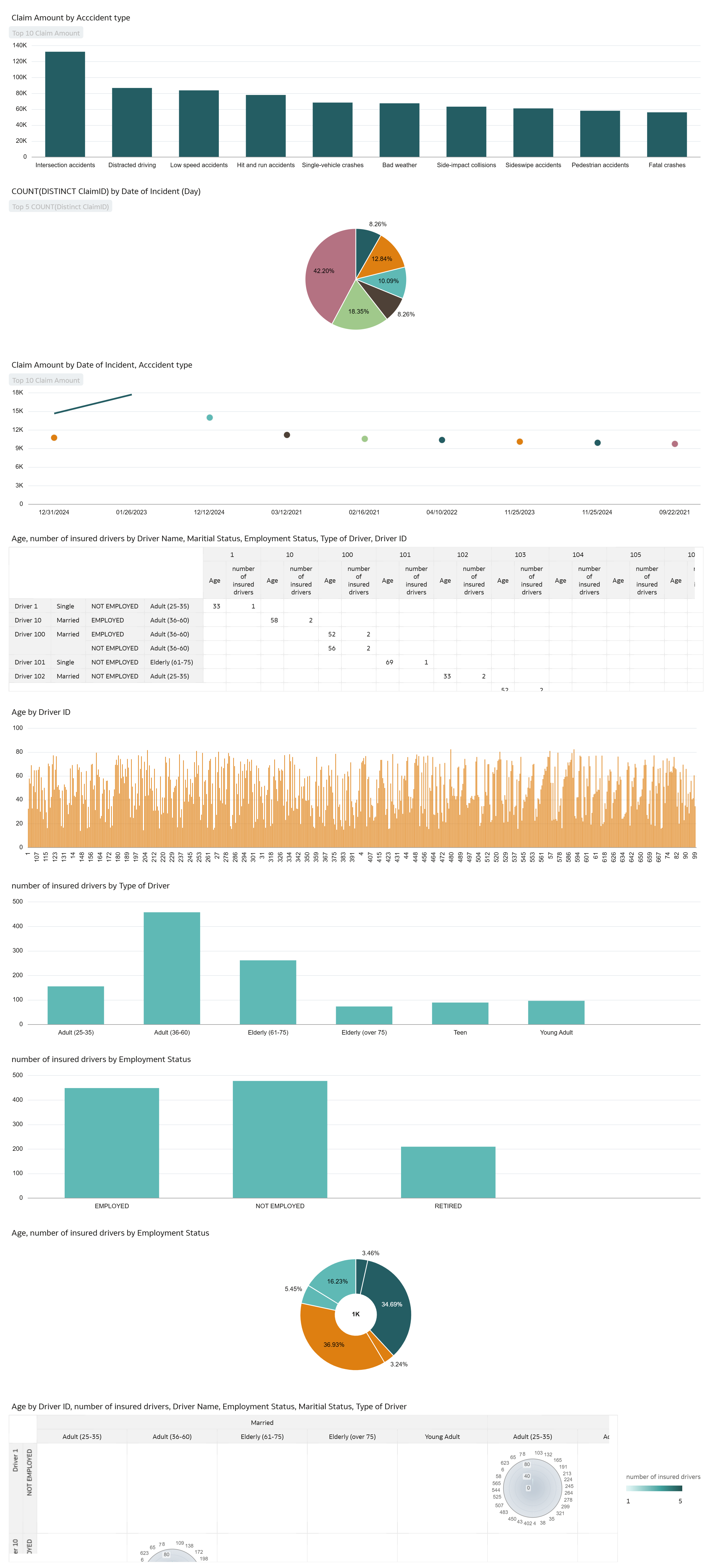Select the Intersection accidents bar
This screenshot has height=1568, width=712.
[65, 104]
